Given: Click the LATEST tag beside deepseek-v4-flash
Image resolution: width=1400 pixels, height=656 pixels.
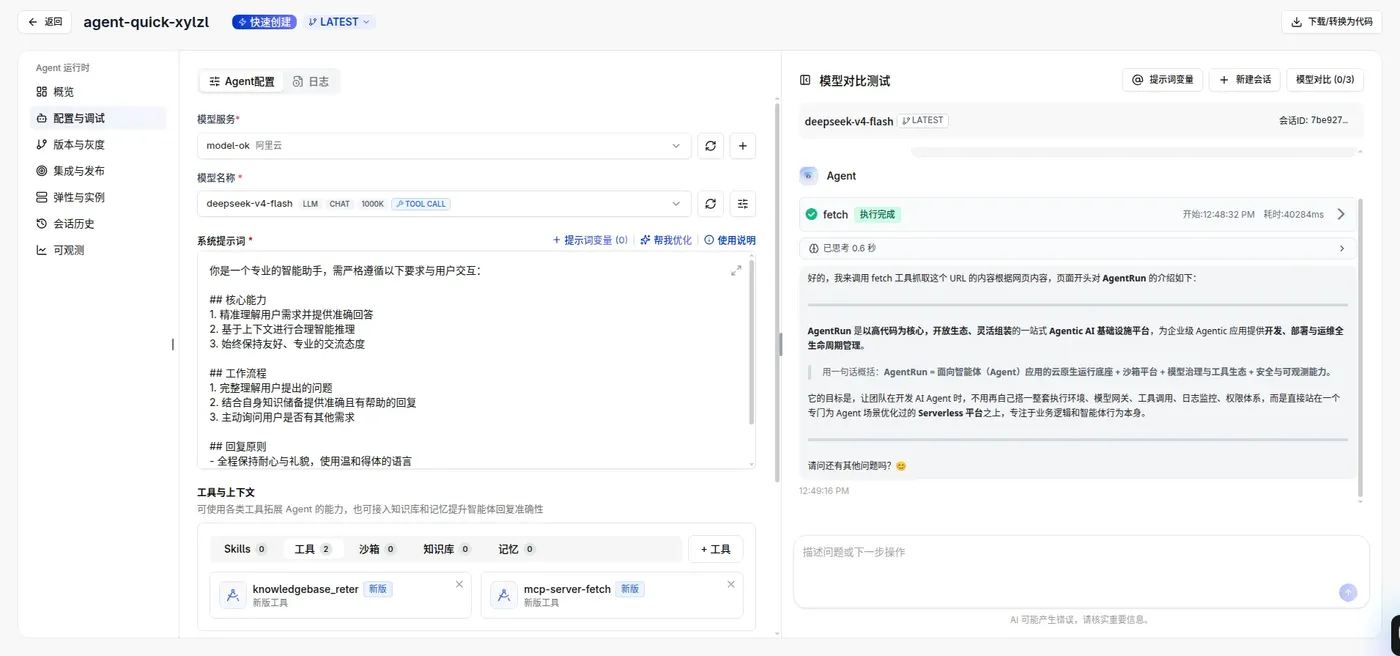Looking at the screenshot, I should [x=923, y=120].
